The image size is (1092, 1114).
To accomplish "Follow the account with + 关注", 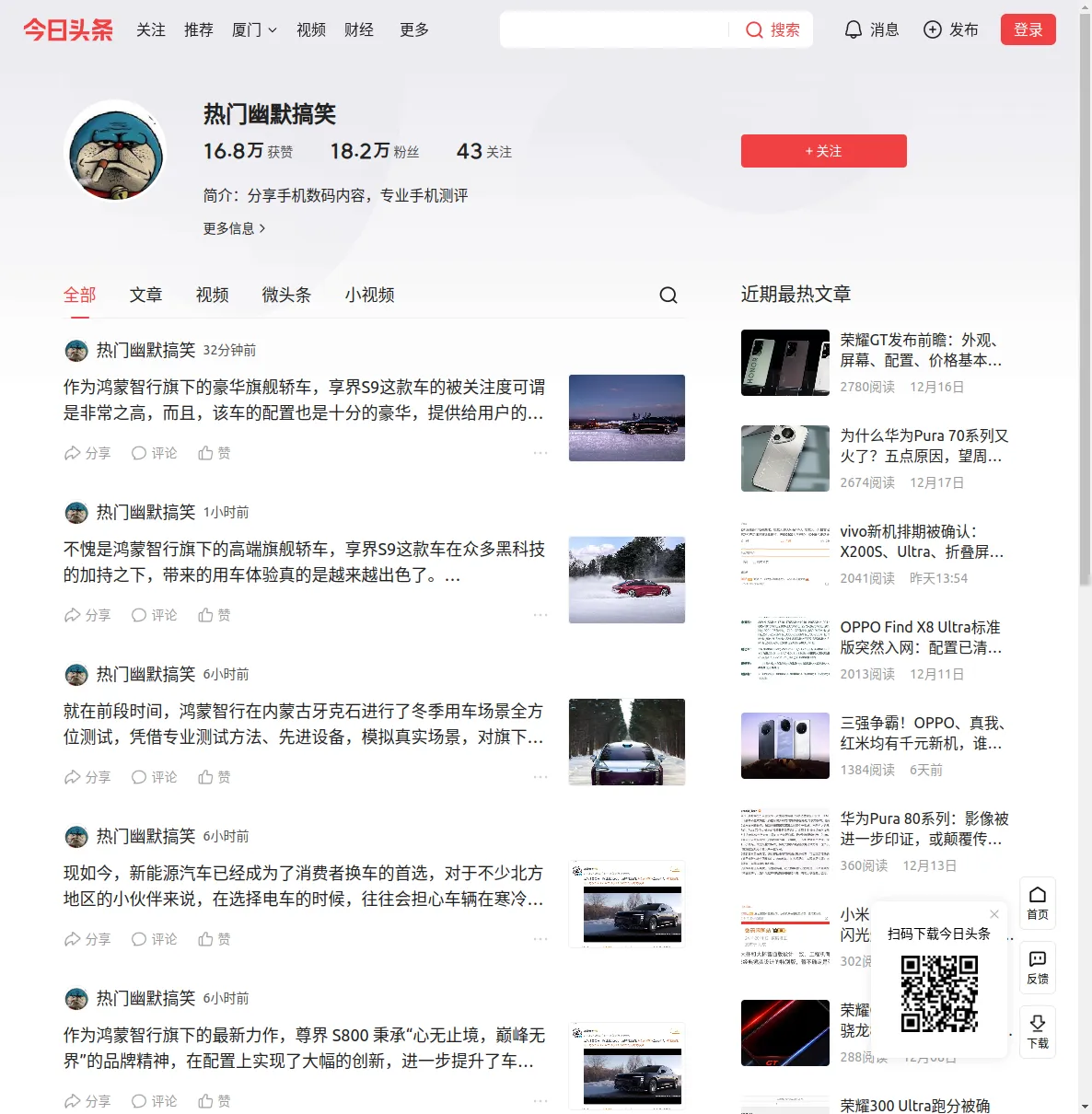I will [824, 151].
